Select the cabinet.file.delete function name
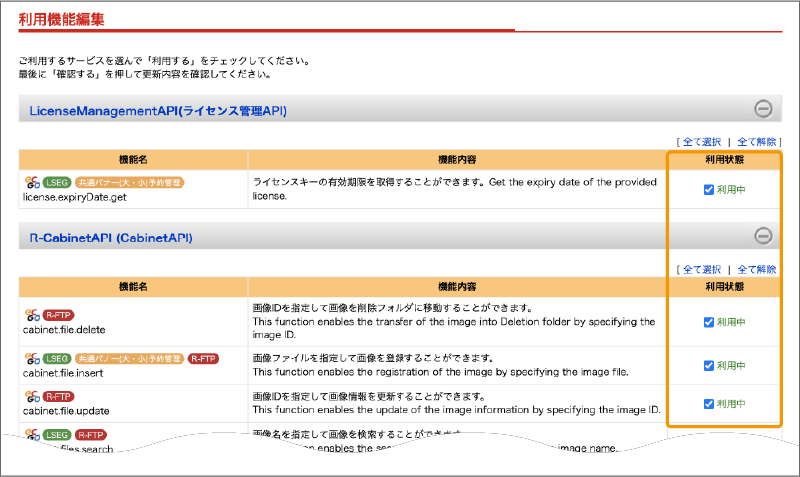Screen dimensions: 800x477 64,330
